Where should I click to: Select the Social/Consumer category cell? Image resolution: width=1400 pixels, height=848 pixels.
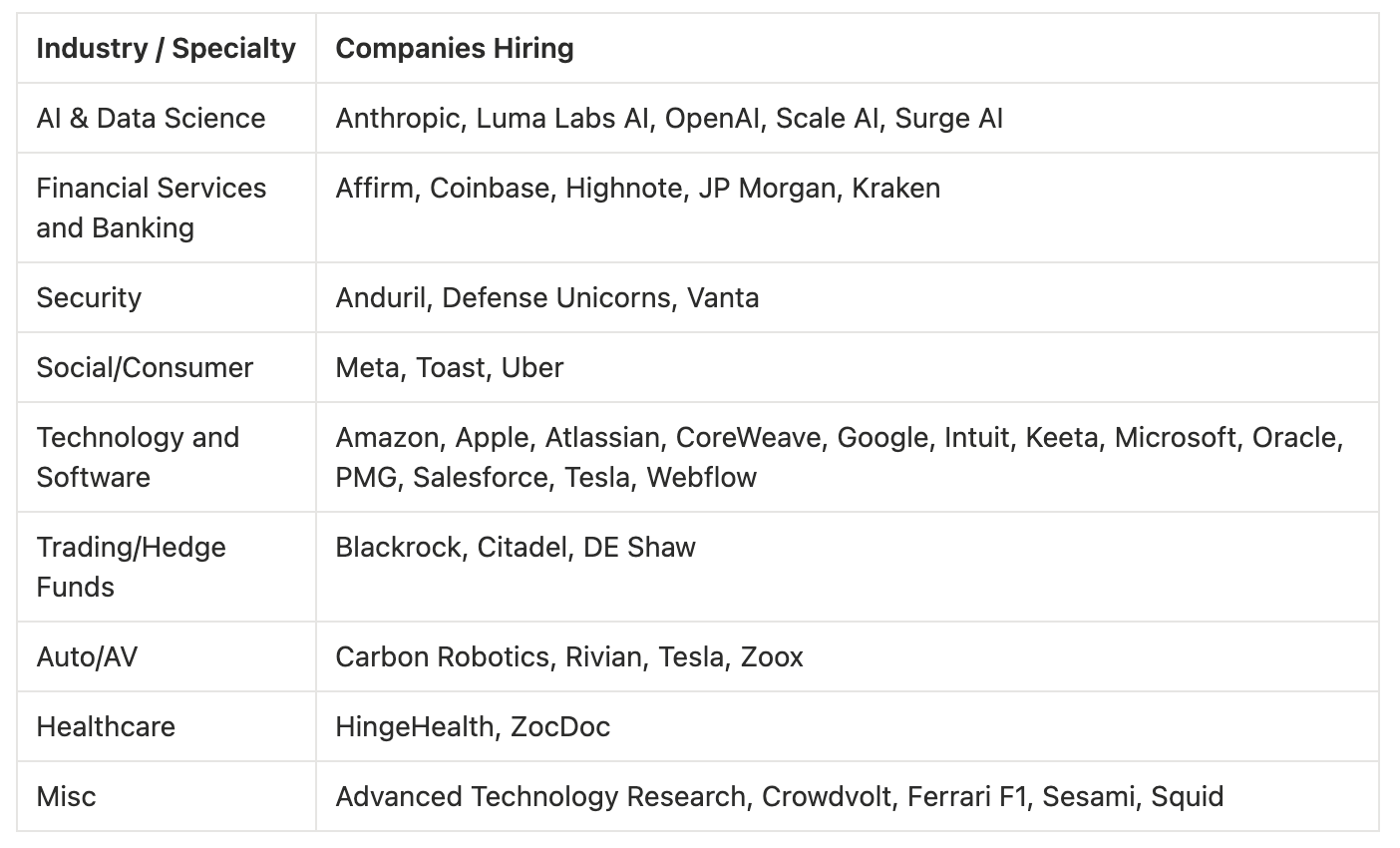point(145,368)
